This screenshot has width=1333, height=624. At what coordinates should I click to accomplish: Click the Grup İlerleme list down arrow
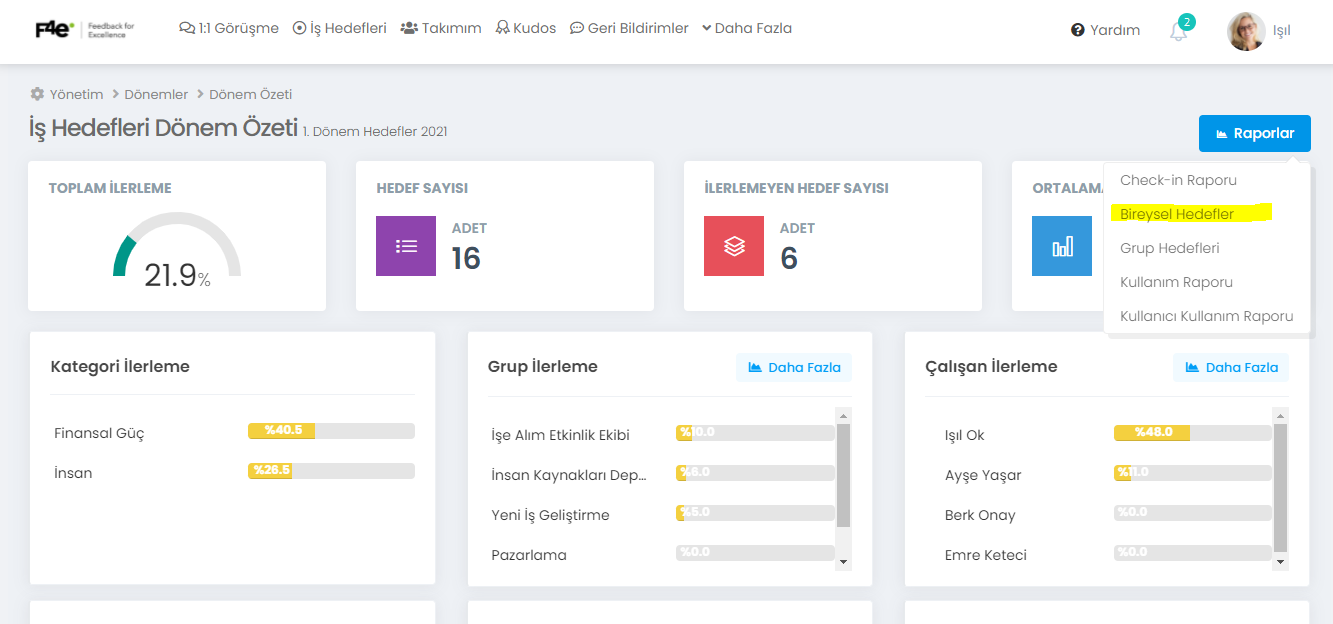click(x=843, y=562)
